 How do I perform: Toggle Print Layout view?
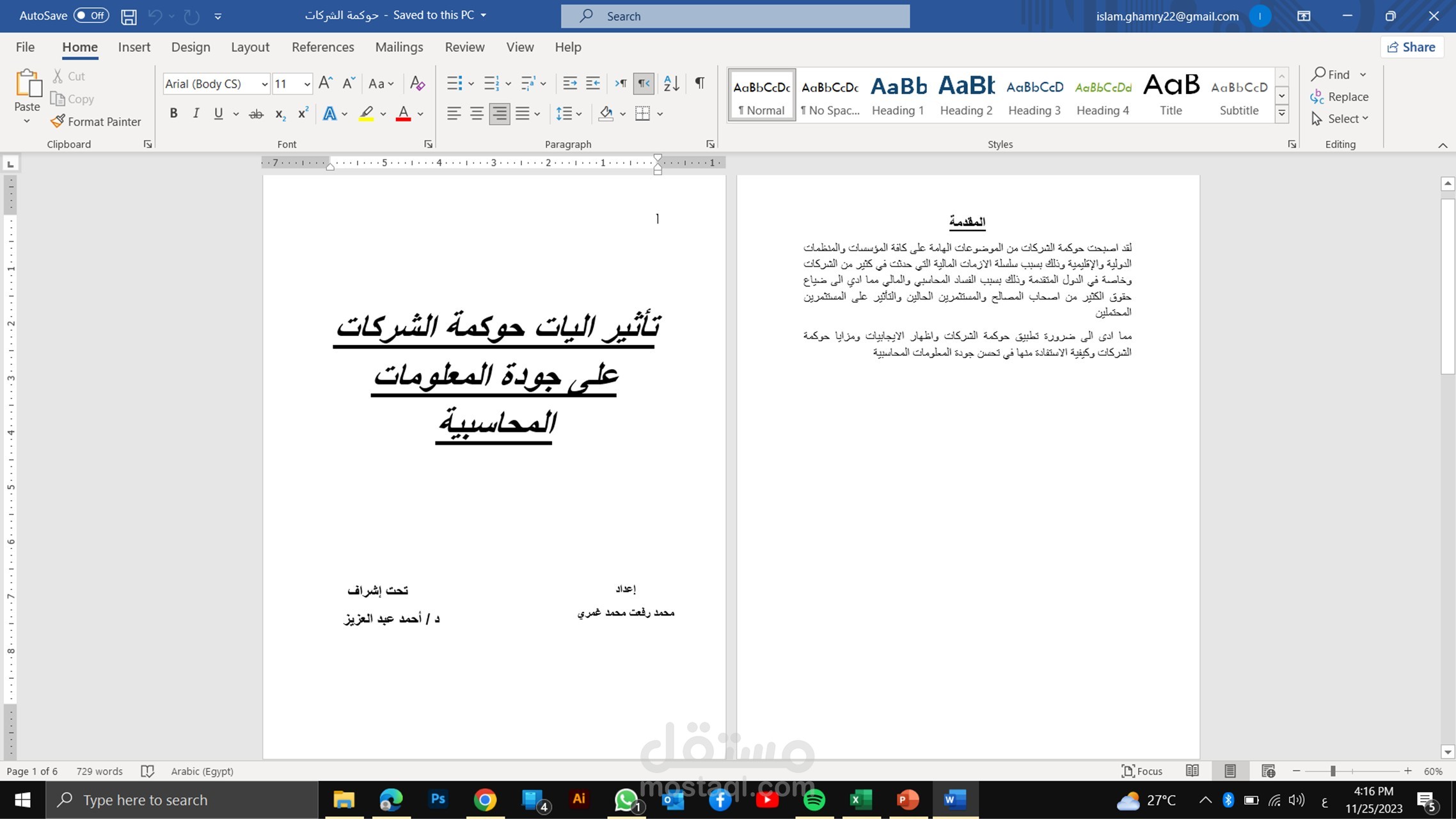click(1230, 771)
